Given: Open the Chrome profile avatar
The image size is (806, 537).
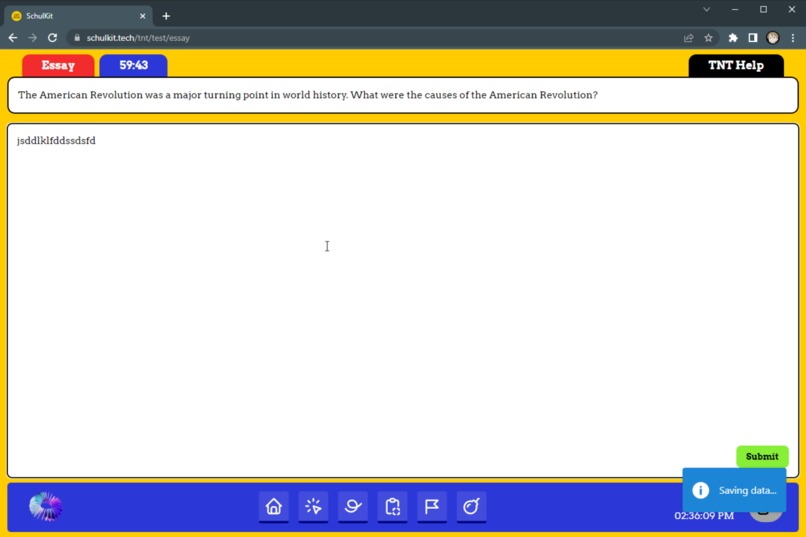Looking at the screenshot, I should coord(773,38).
